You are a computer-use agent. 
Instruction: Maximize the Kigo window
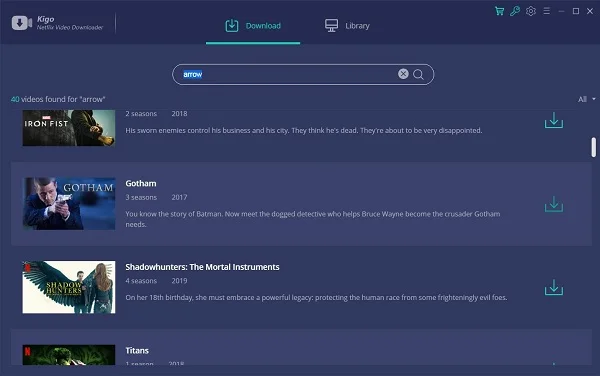pos(576,11)
